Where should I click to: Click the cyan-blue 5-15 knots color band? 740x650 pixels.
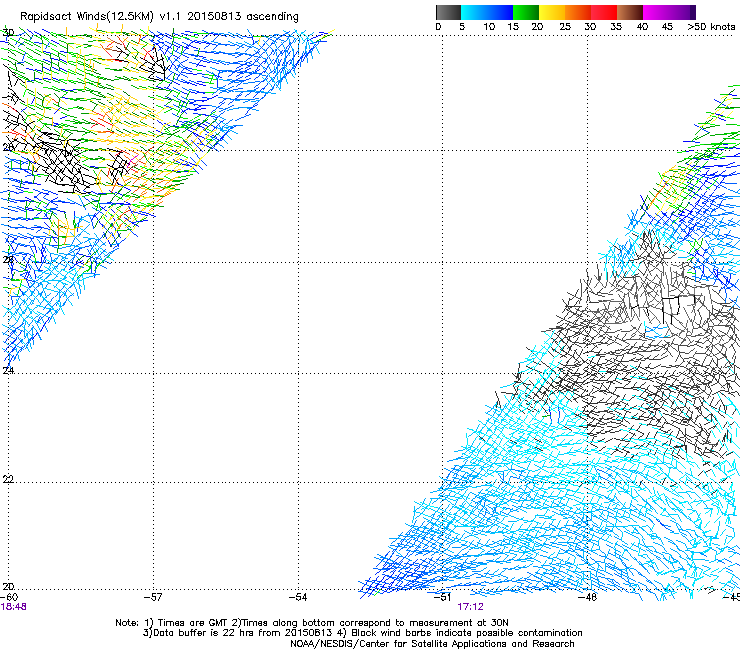[487, 12]
